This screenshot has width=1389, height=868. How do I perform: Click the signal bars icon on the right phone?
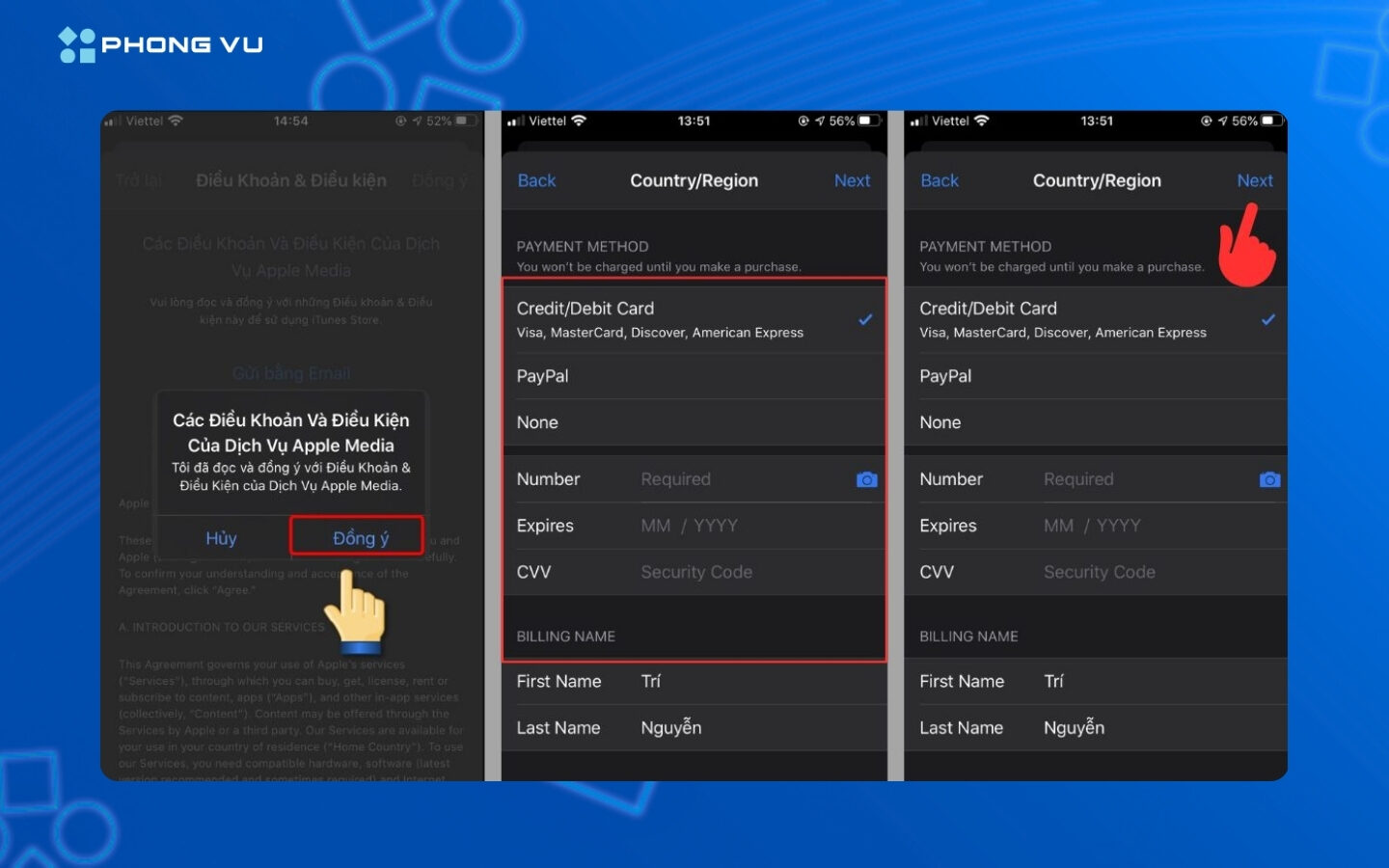coord(919,122)
